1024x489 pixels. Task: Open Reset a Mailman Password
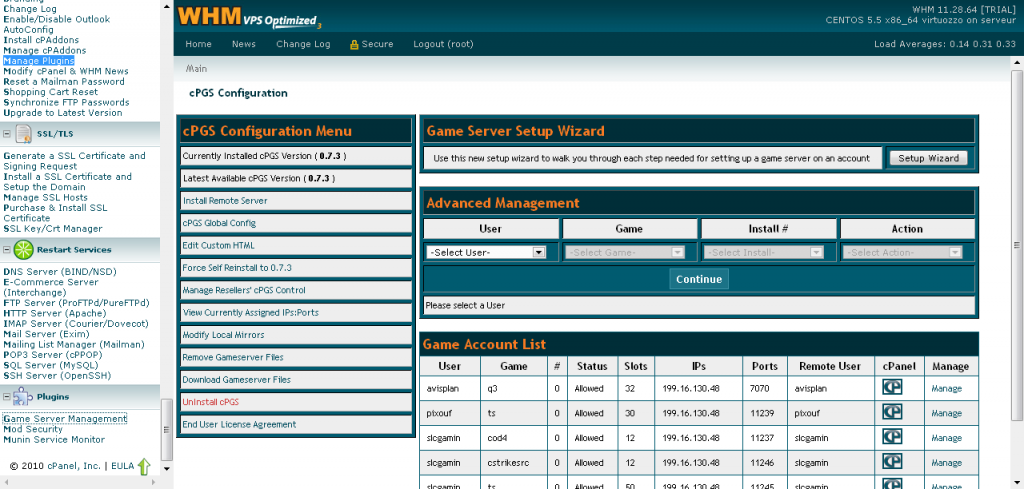[x=64, y=82]
